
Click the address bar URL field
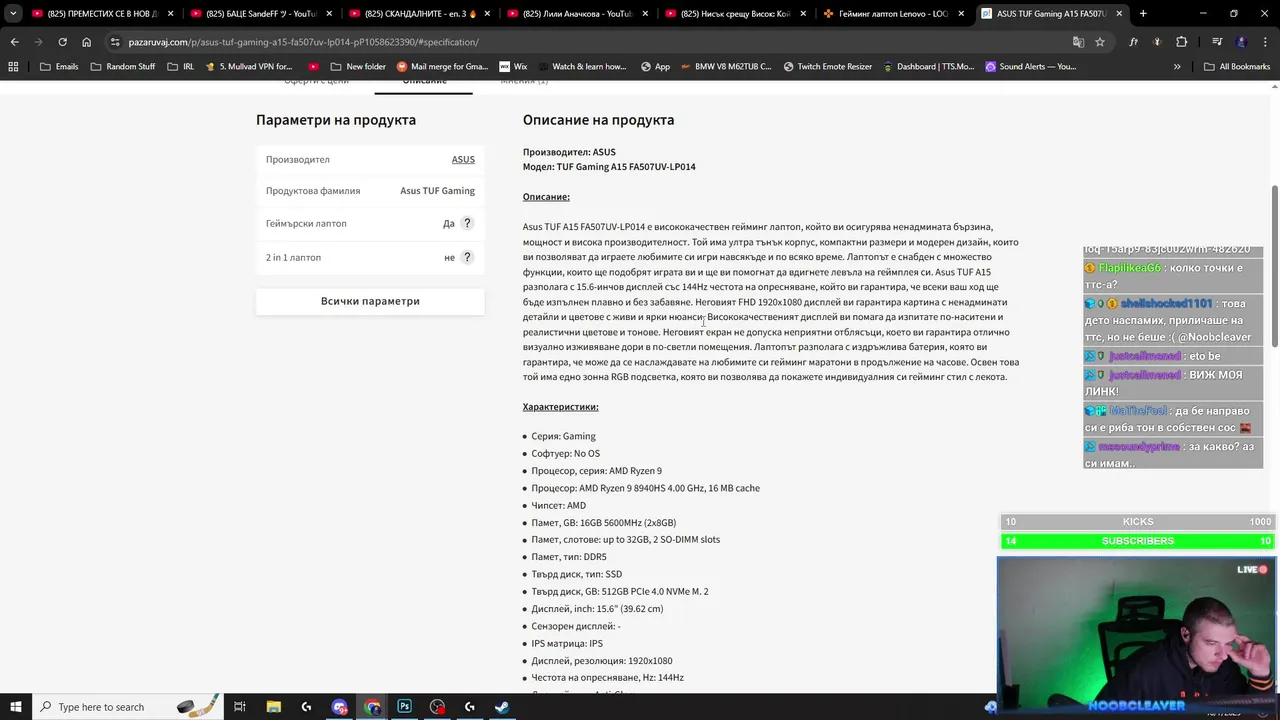(x=590, y=42)
